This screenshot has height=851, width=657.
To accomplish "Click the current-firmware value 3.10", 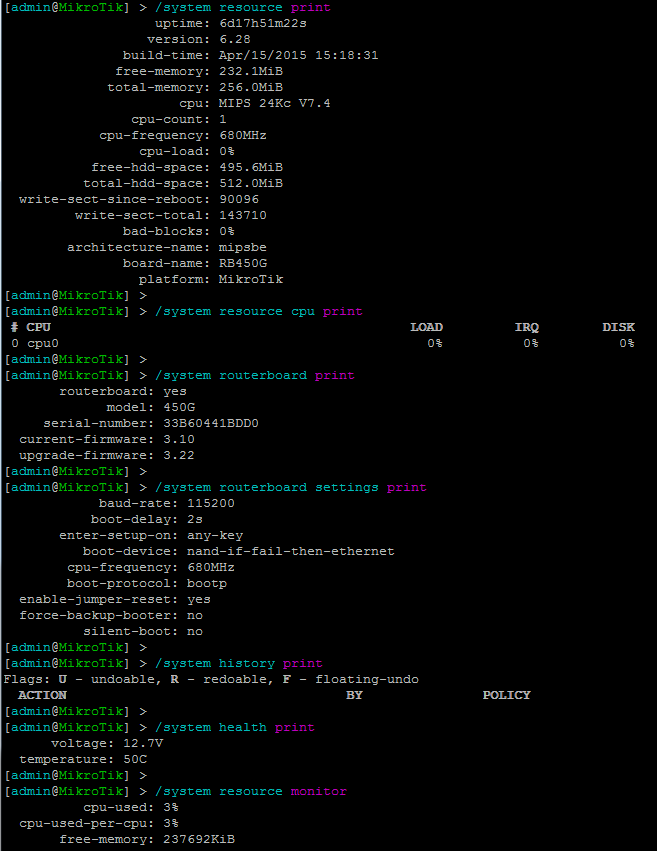I will point(179,439).
